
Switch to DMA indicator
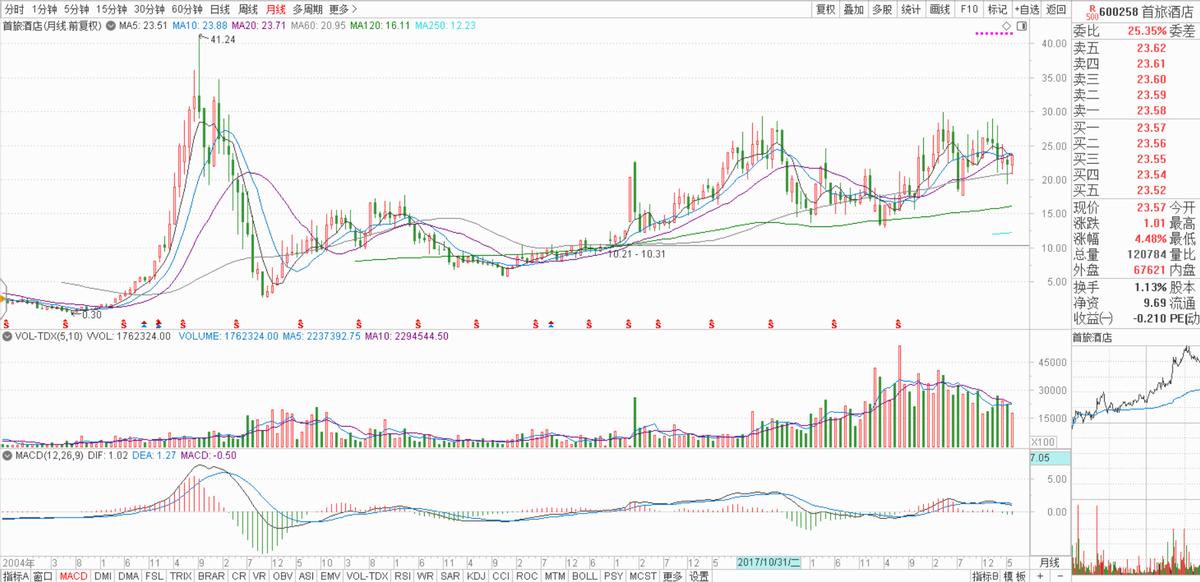129,576
